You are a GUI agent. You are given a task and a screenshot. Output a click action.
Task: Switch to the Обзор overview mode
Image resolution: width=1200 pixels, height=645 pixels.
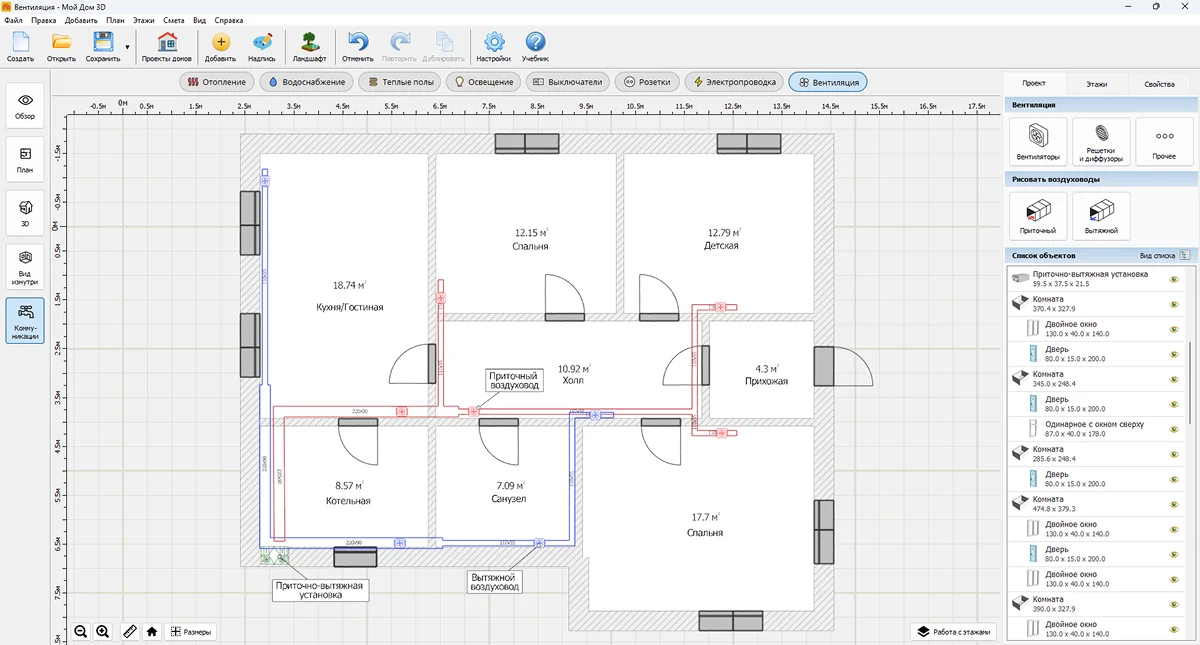click(25, 106)
